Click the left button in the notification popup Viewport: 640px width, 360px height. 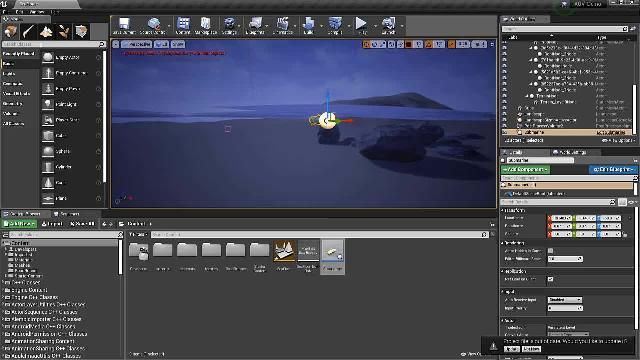[x=511, y=349]
